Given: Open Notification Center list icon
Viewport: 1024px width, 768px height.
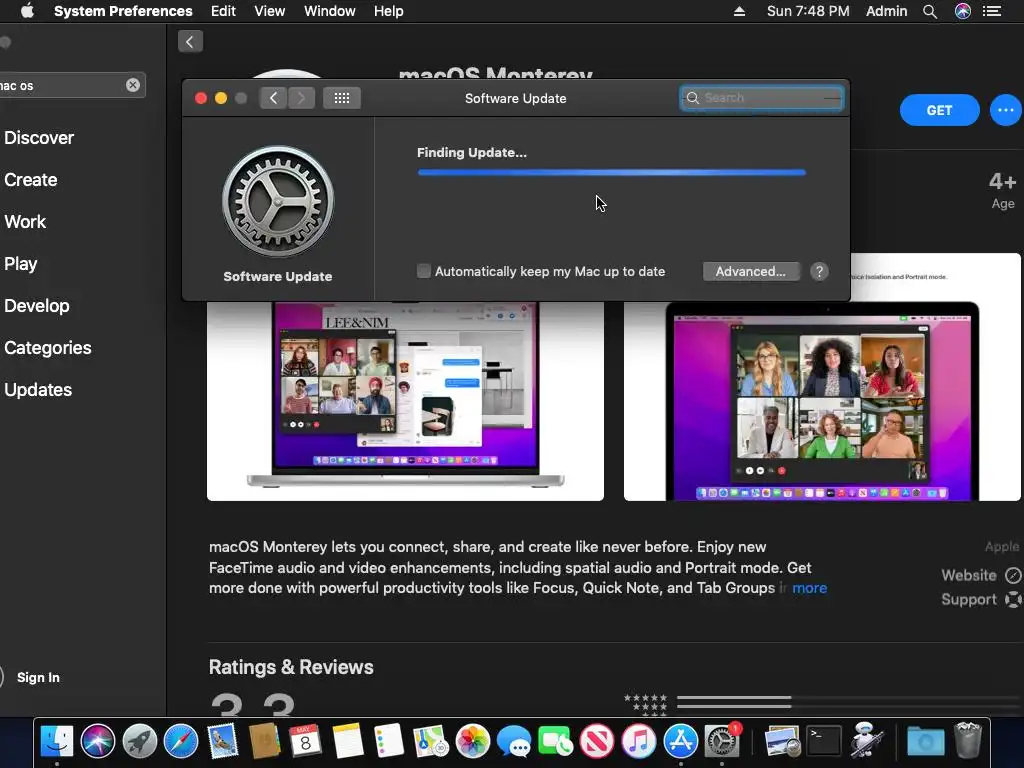Looking at the screenshot, I should (992, 11).
